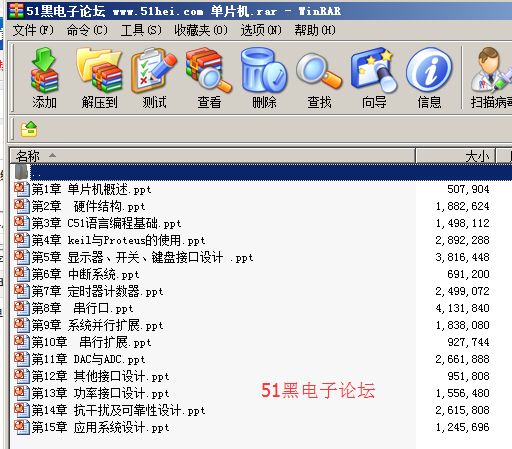512x449 pixels.
Task: Click the 添加 (Add) toolbar icon
Action: point(44,78)
